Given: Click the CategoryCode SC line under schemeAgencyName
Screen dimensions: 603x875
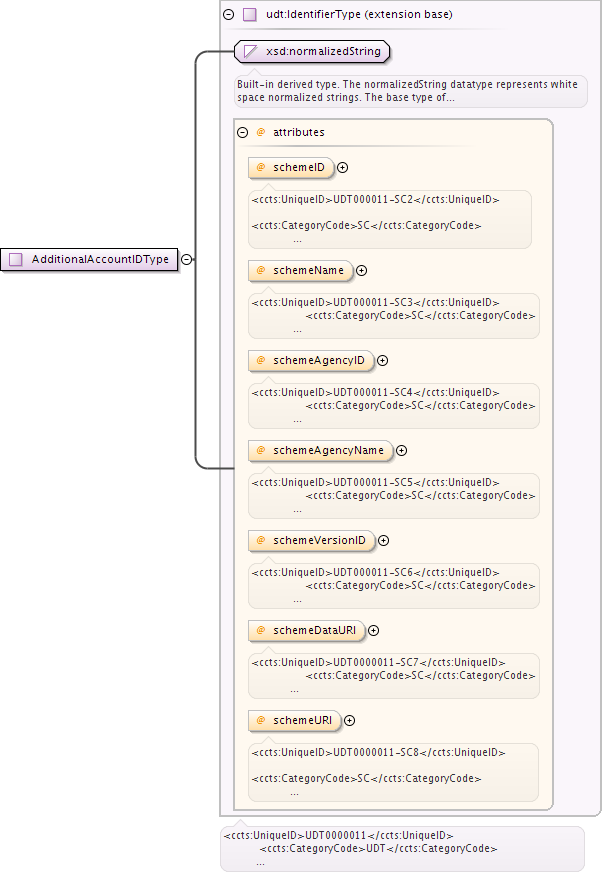Looking at the screenshot, I should [420, 496].
